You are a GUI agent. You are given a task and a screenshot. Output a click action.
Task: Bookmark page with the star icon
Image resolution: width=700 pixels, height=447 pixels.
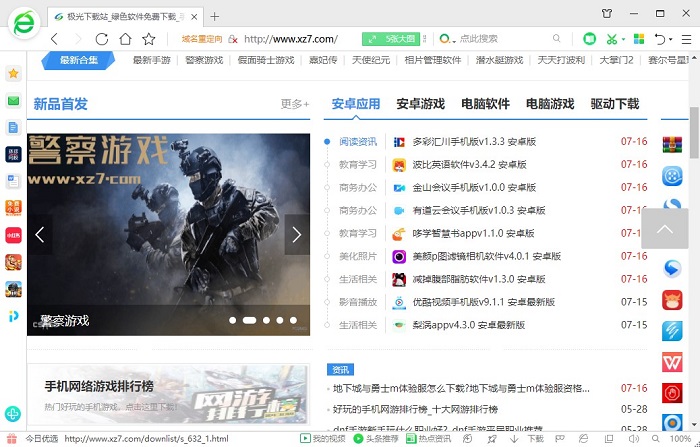coord(149,39)
